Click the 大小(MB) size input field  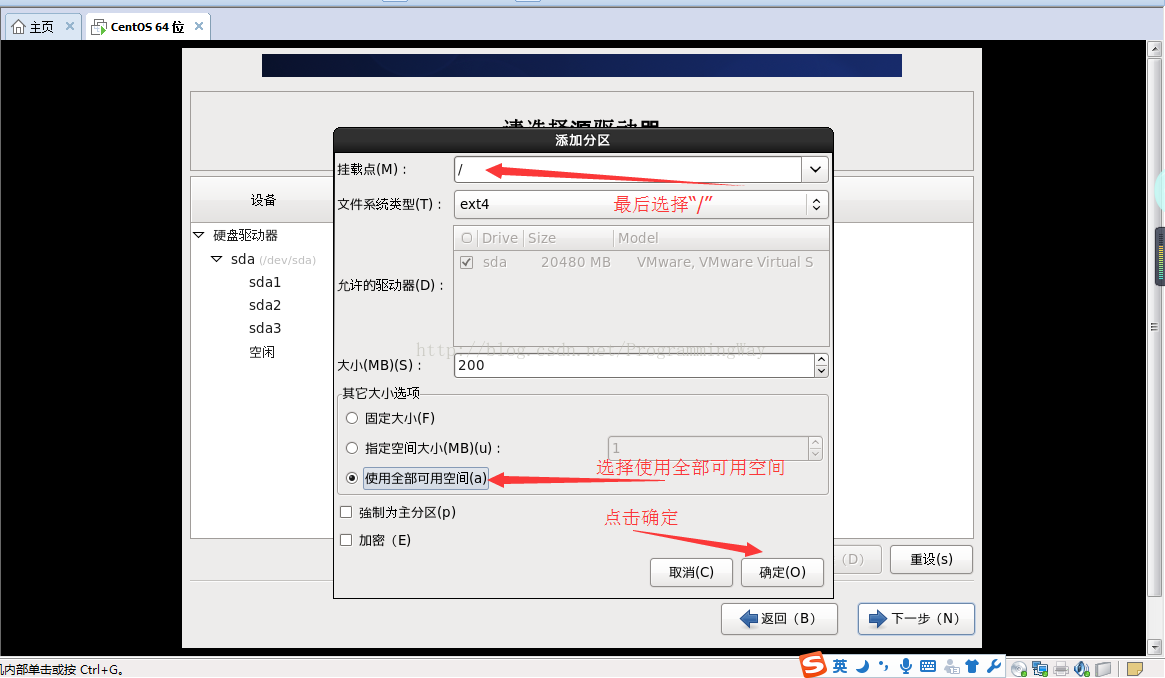click(633, 365)
